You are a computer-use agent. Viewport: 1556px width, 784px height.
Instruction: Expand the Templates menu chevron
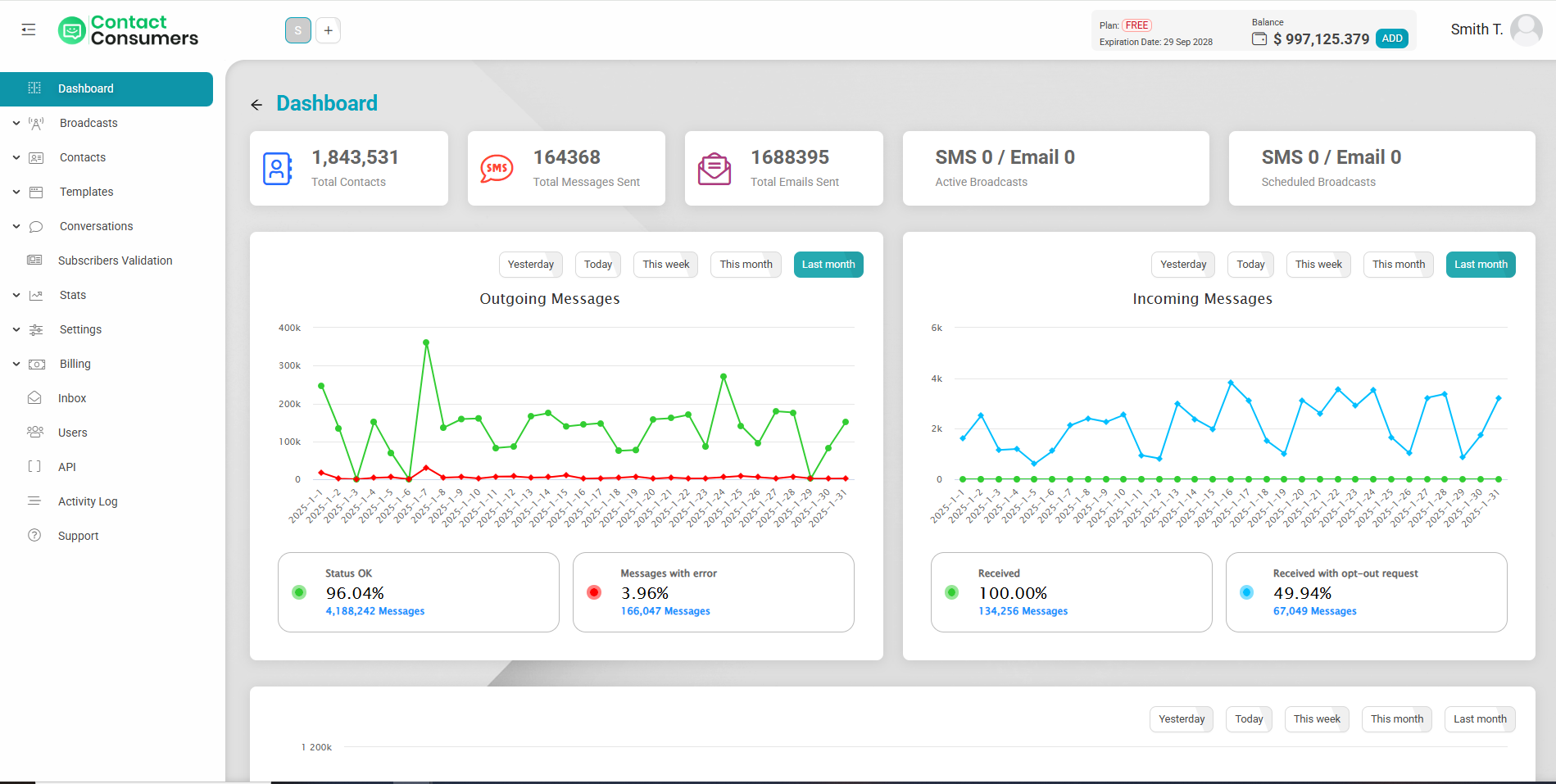coord(16,192)
